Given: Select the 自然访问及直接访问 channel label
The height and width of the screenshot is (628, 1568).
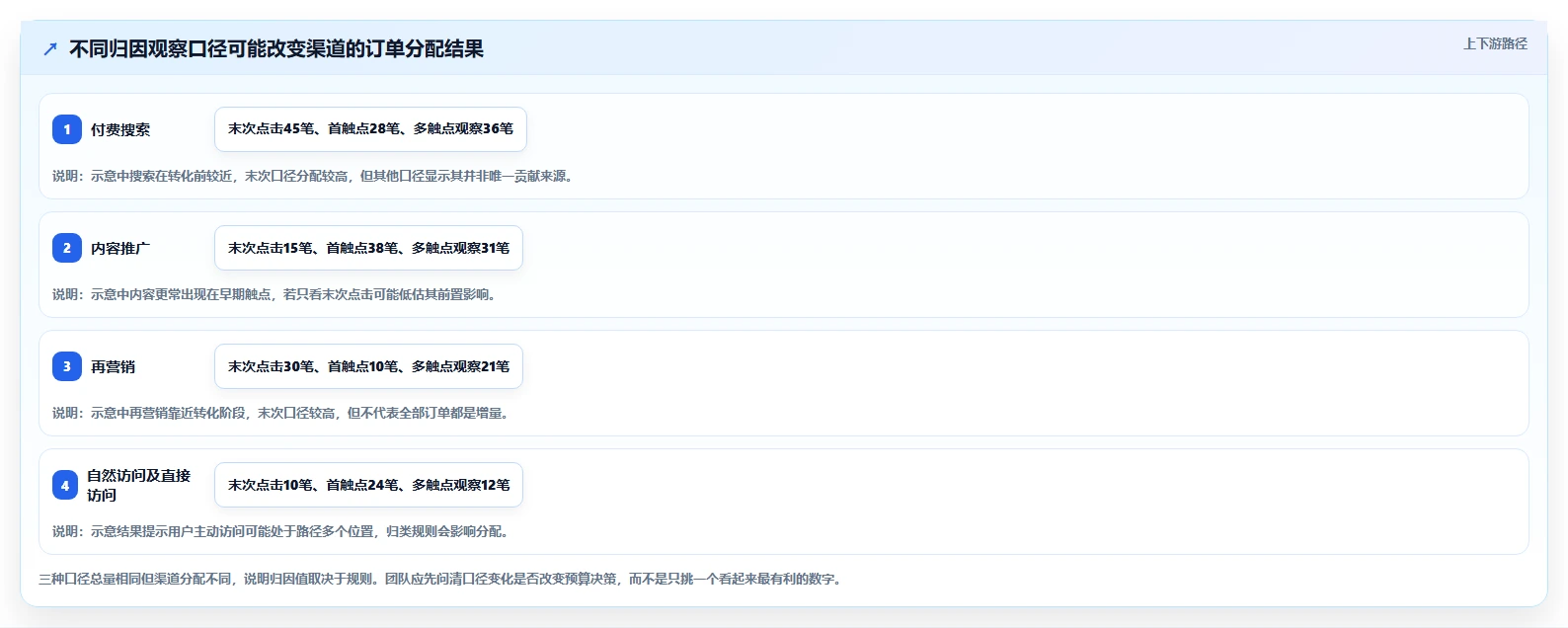Looking at the screenshot, I should (139, 485).
